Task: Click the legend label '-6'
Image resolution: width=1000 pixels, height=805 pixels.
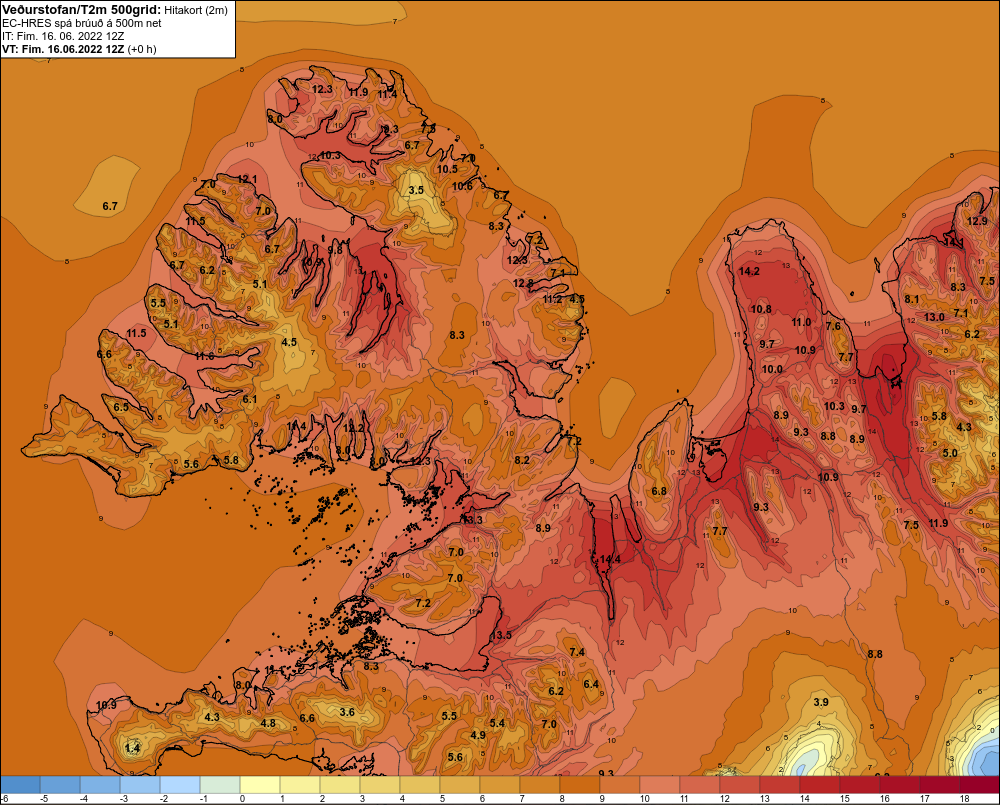Action: pos(4,799)
